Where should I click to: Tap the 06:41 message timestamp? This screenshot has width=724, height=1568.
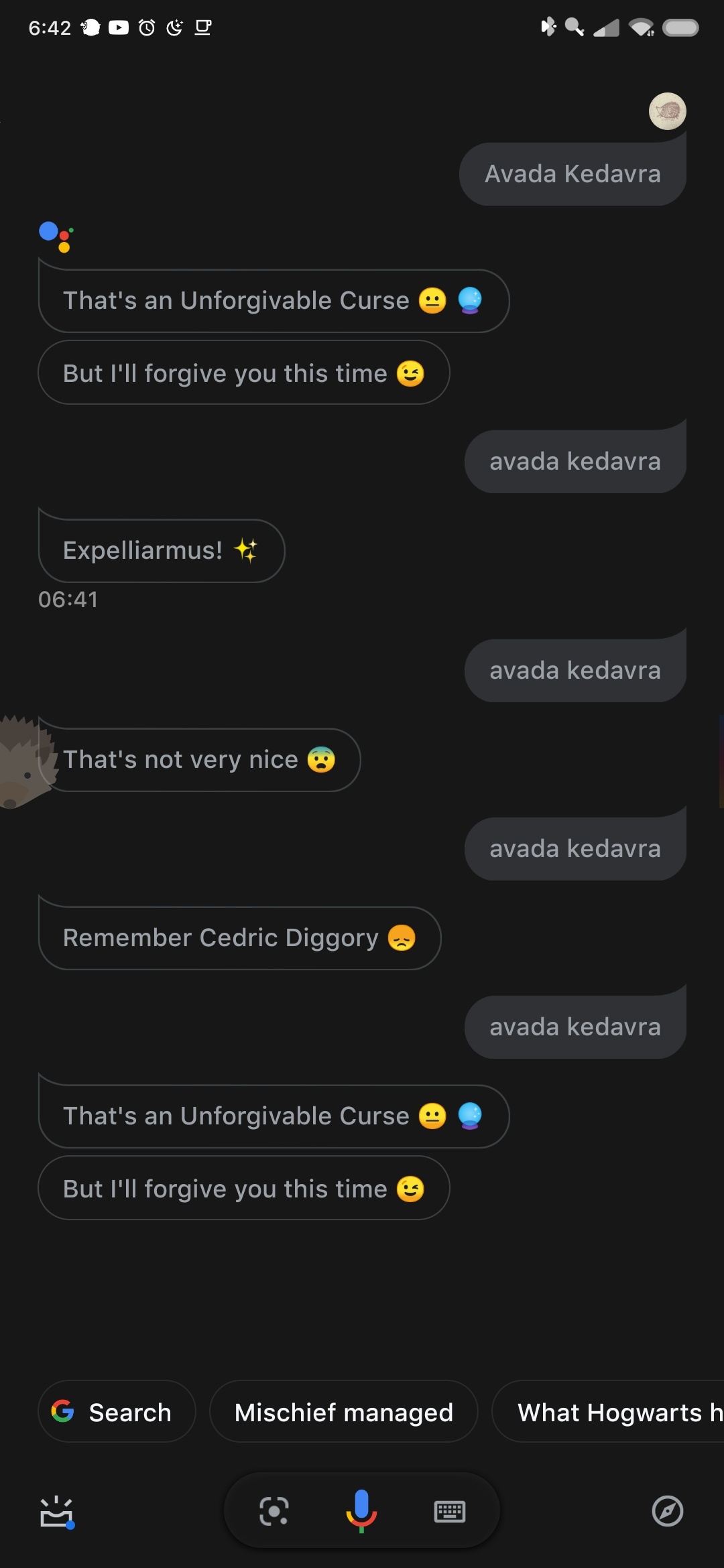68,599
